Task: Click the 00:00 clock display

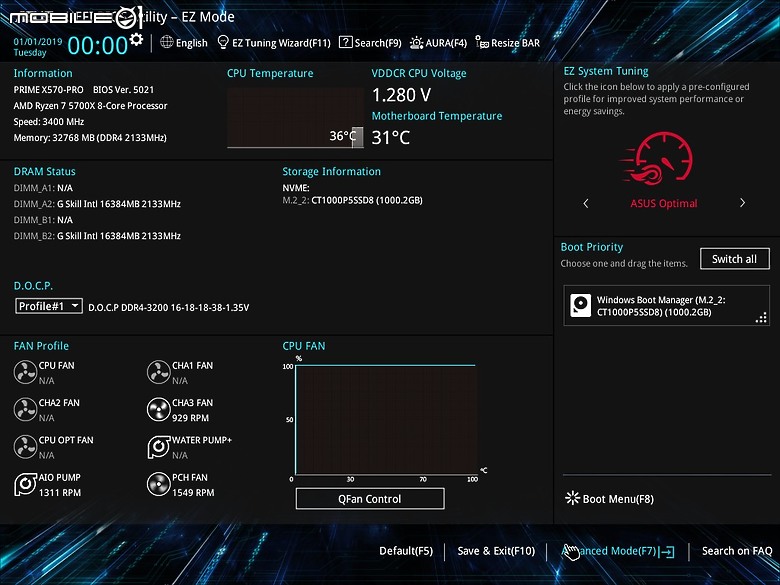Action: coord(98,45)
